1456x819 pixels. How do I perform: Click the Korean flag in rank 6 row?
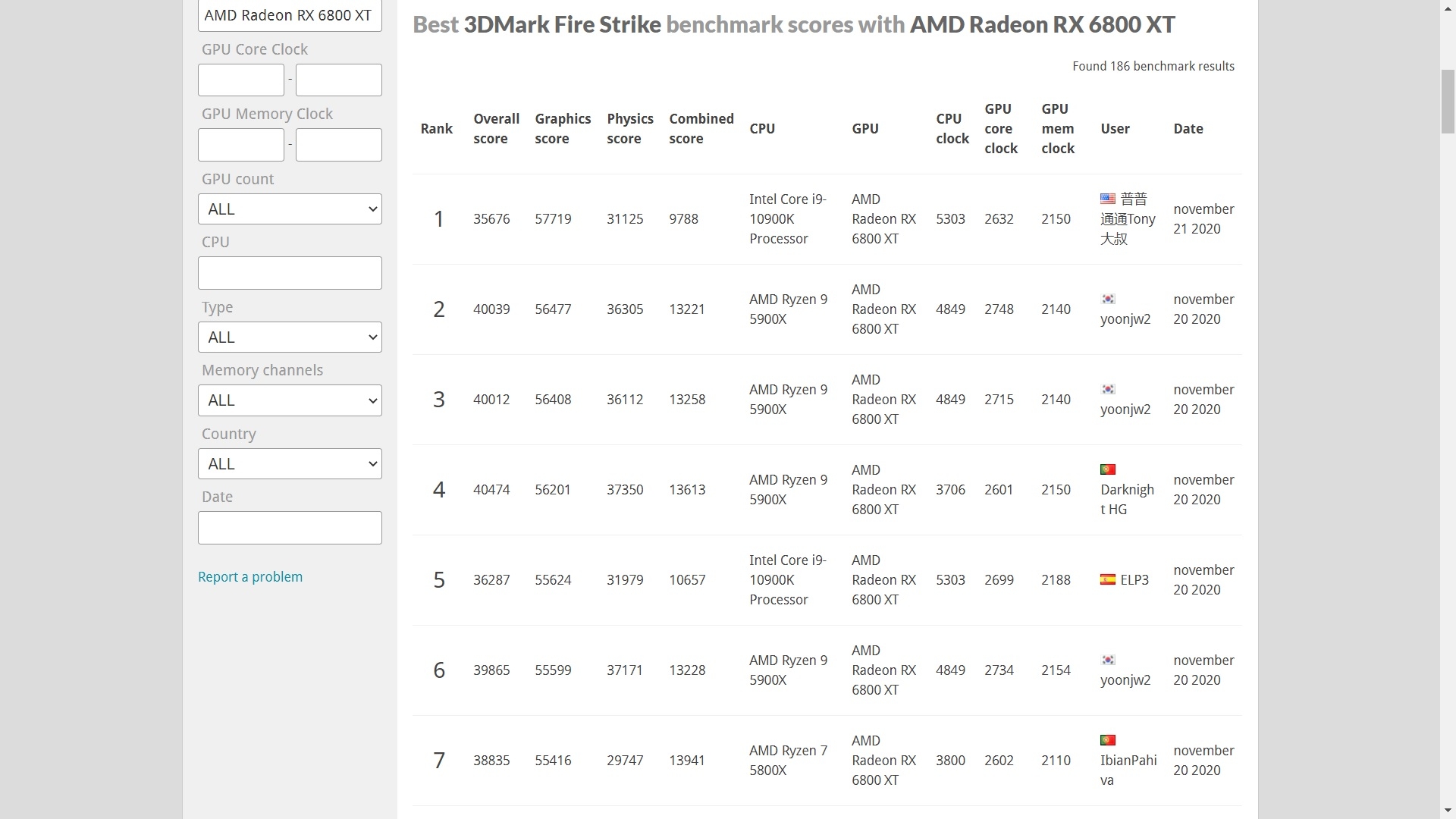tap(1108, 660)
